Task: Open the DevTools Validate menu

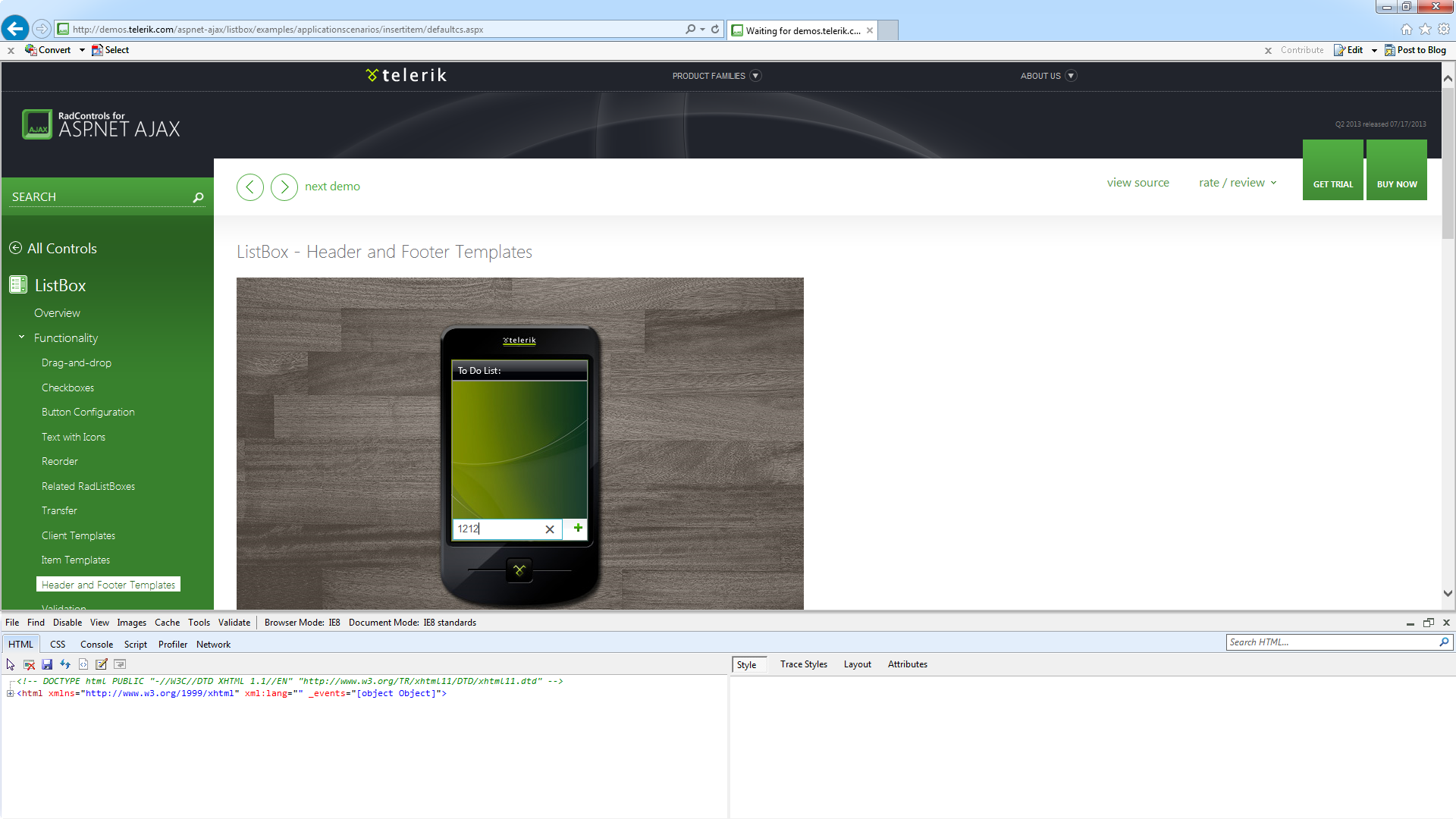Action: click(x=234, y=623)
